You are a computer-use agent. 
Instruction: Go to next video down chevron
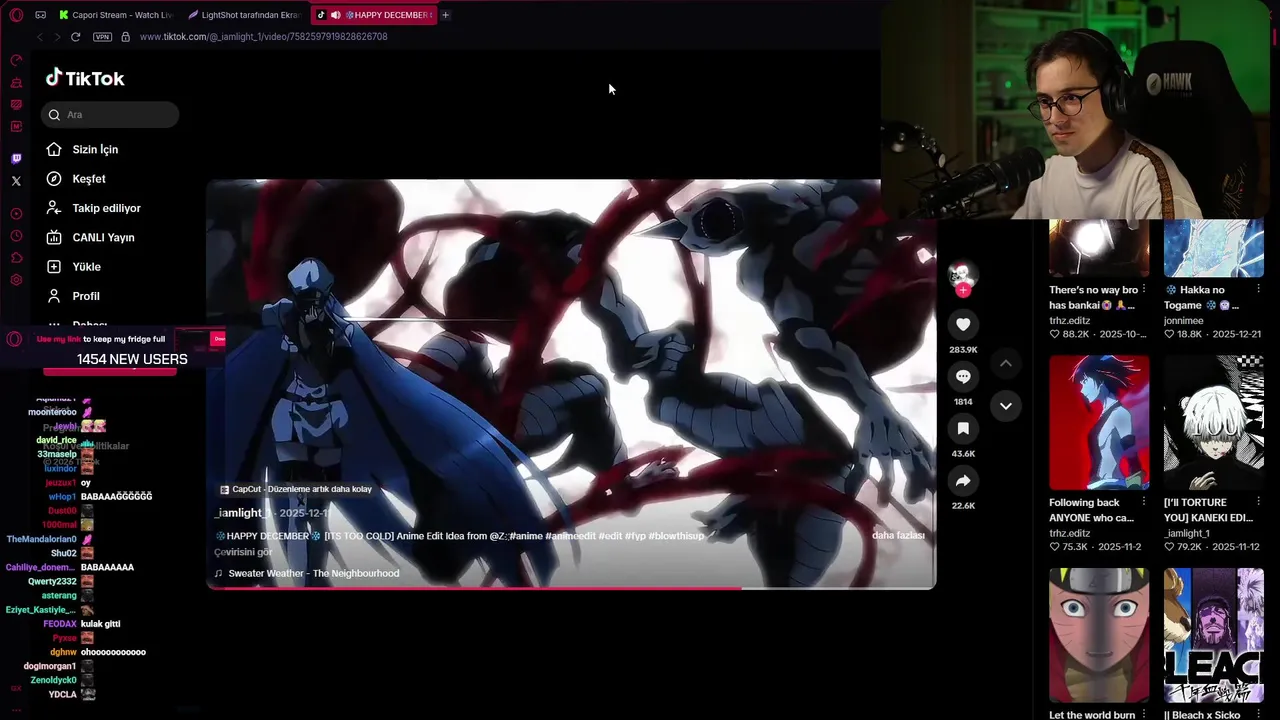coord(1006,405)
